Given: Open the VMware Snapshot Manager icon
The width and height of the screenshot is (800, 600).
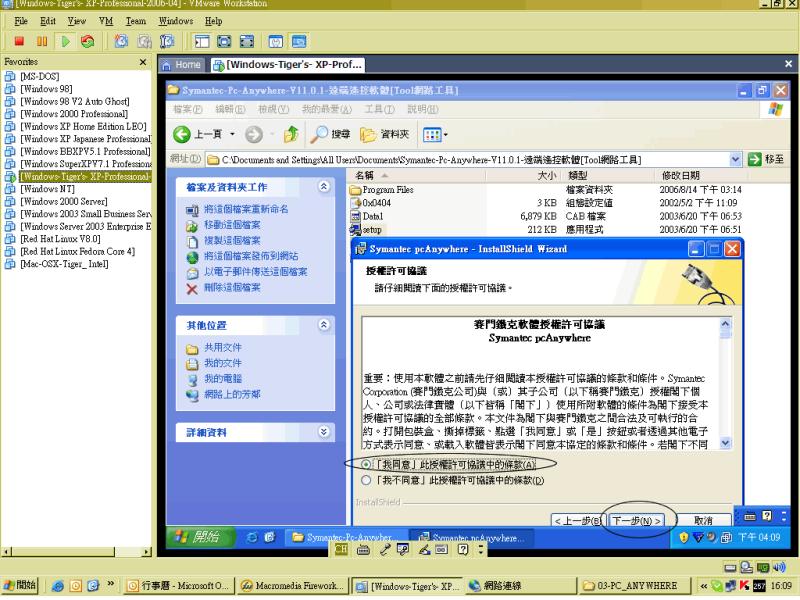Looking at the screenshot, I should tap(167, 41).
